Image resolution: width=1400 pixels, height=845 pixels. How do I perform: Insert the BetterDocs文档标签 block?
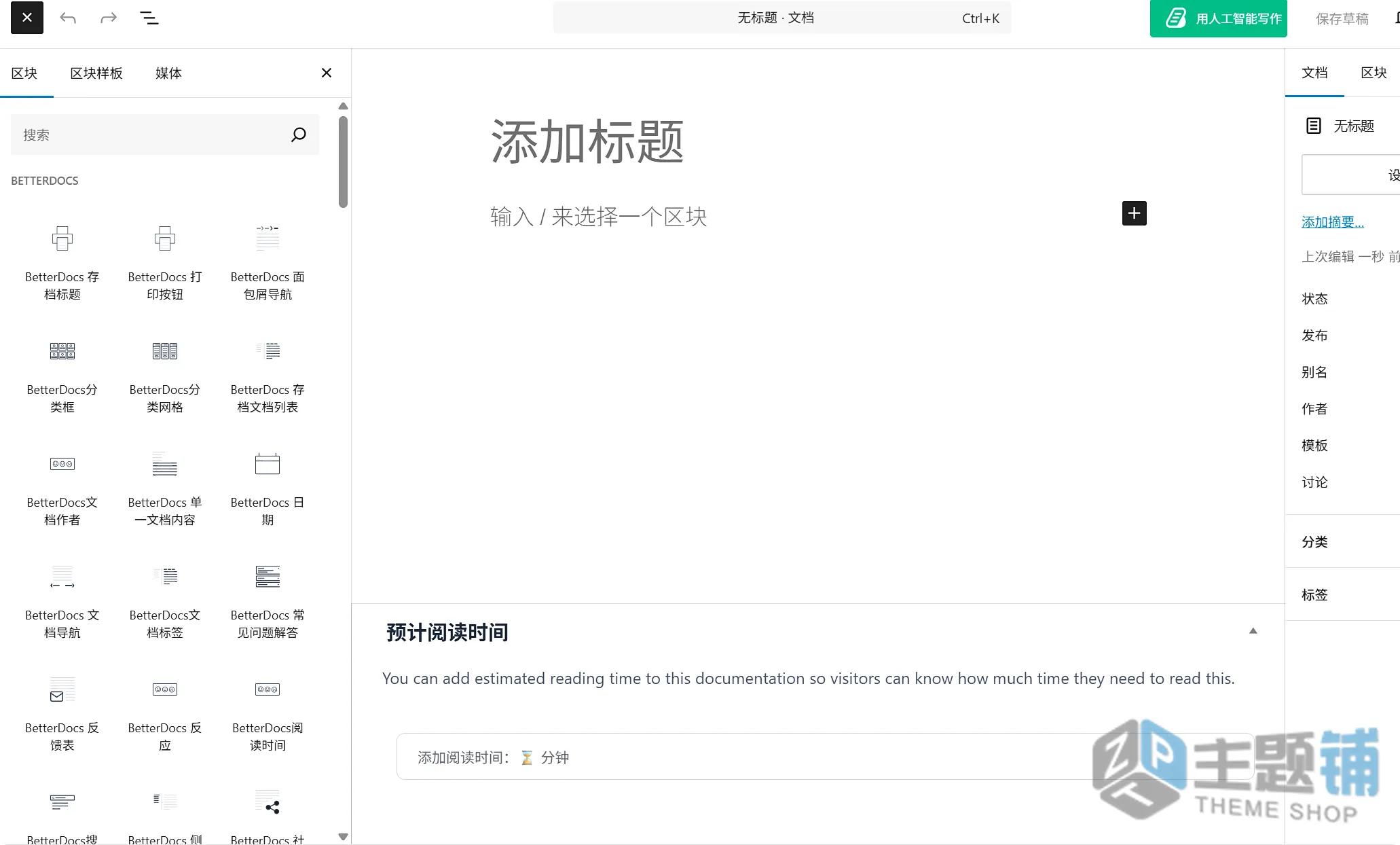(x=165, y=600)
